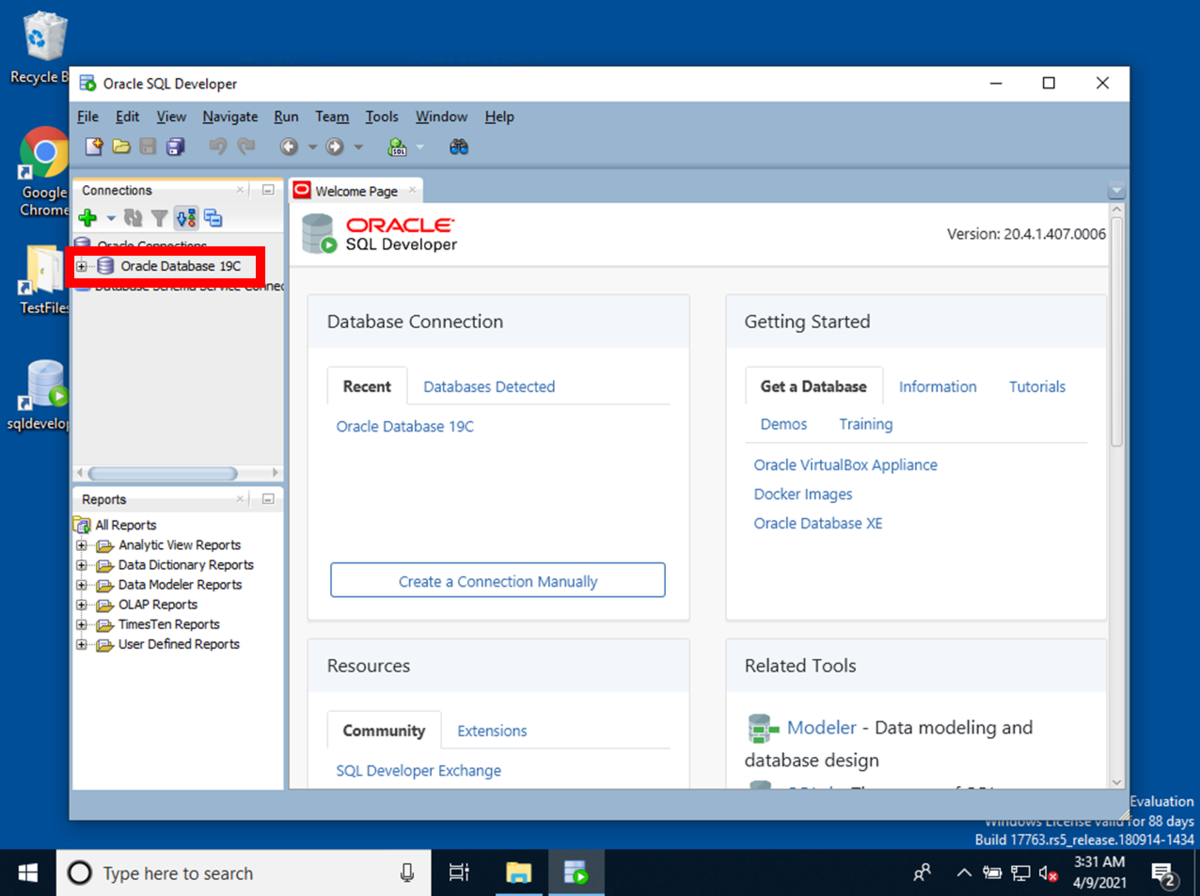
Task: Expand the OLAP Reports node
Action: (x=82, y=605)
